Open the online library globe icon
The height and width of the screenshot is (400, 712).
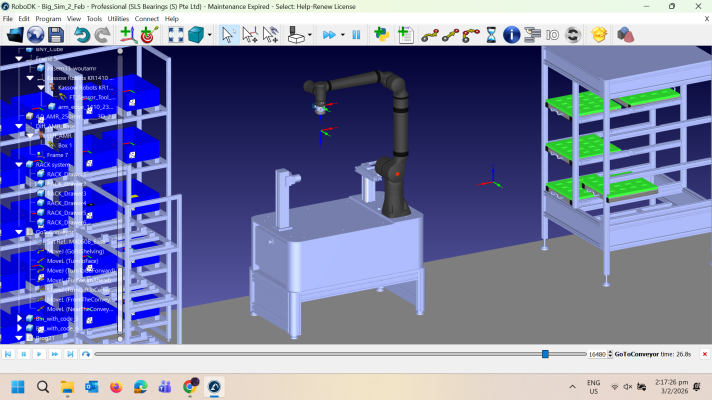pos(35,35)
